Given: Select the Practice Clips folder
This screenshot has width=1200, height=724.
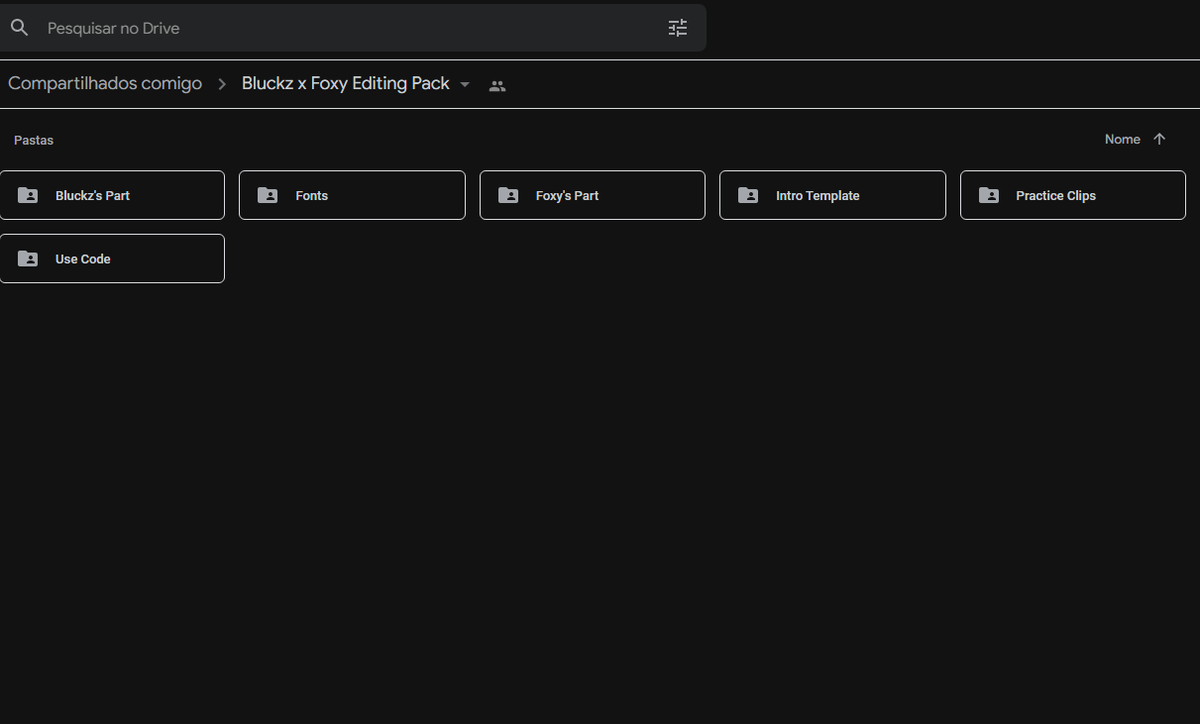Looking at the screenshot, I should [1073, 195].
